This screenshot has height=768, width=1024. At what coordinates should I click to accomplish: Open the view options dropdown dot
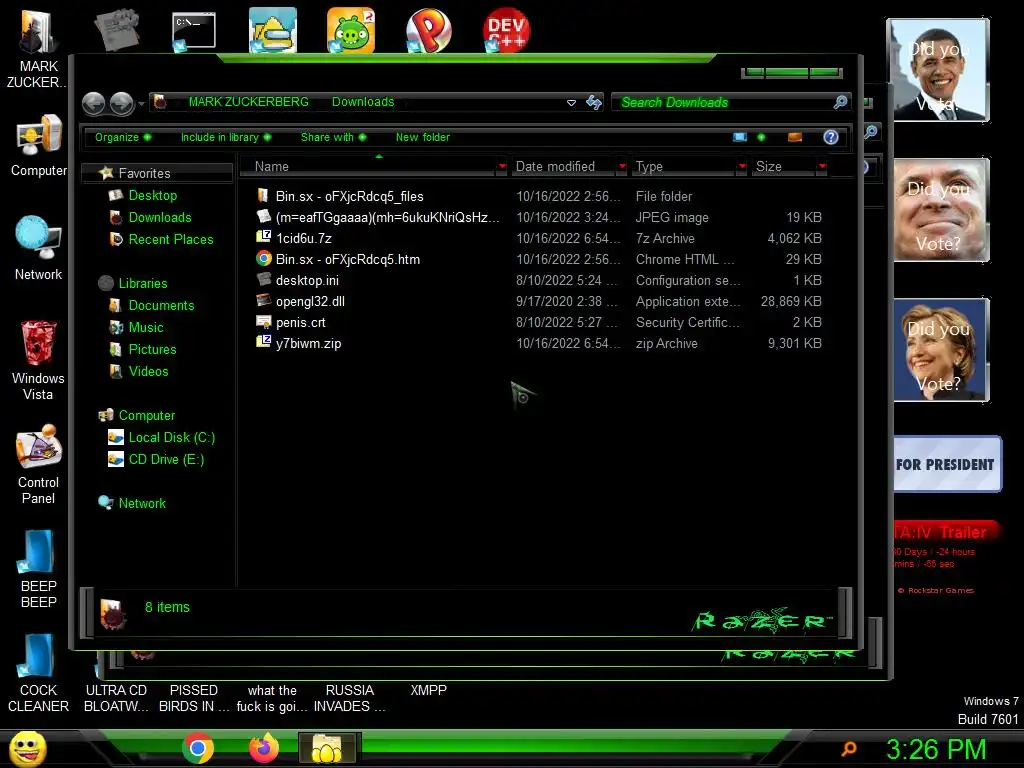point(761,137)
